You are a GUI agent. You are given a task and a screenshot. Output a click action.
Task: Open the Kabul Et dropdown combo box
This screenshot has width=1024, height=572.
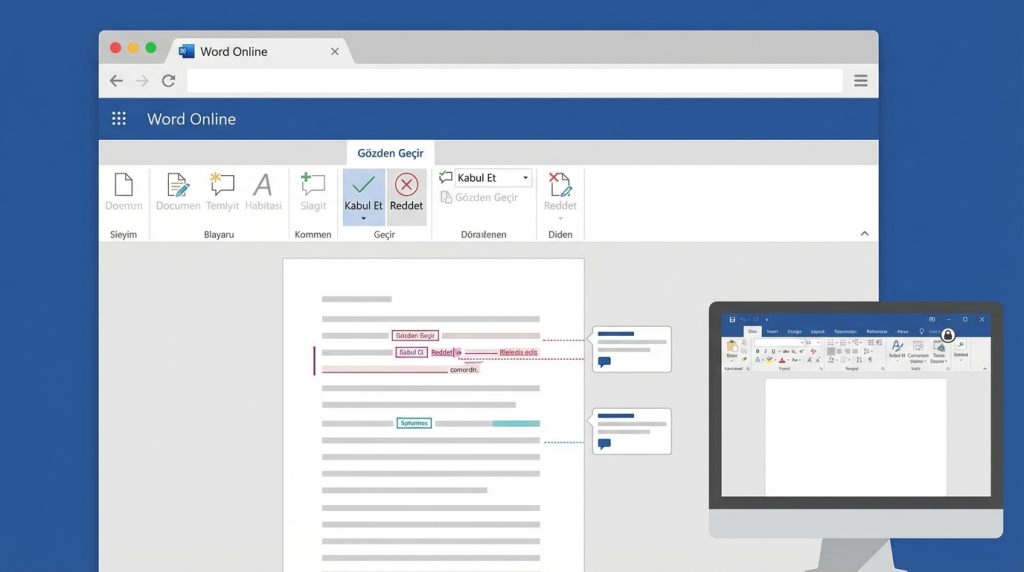(493, 178)
